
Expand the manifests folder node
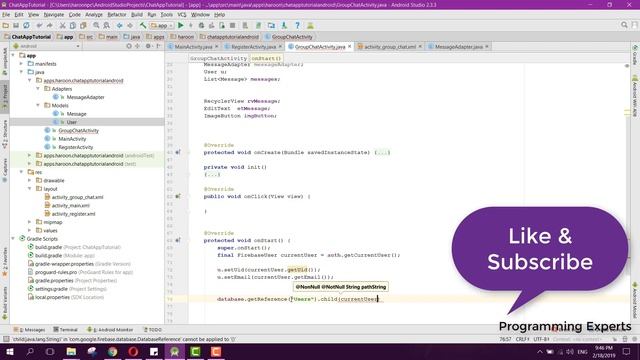point(21,64)
